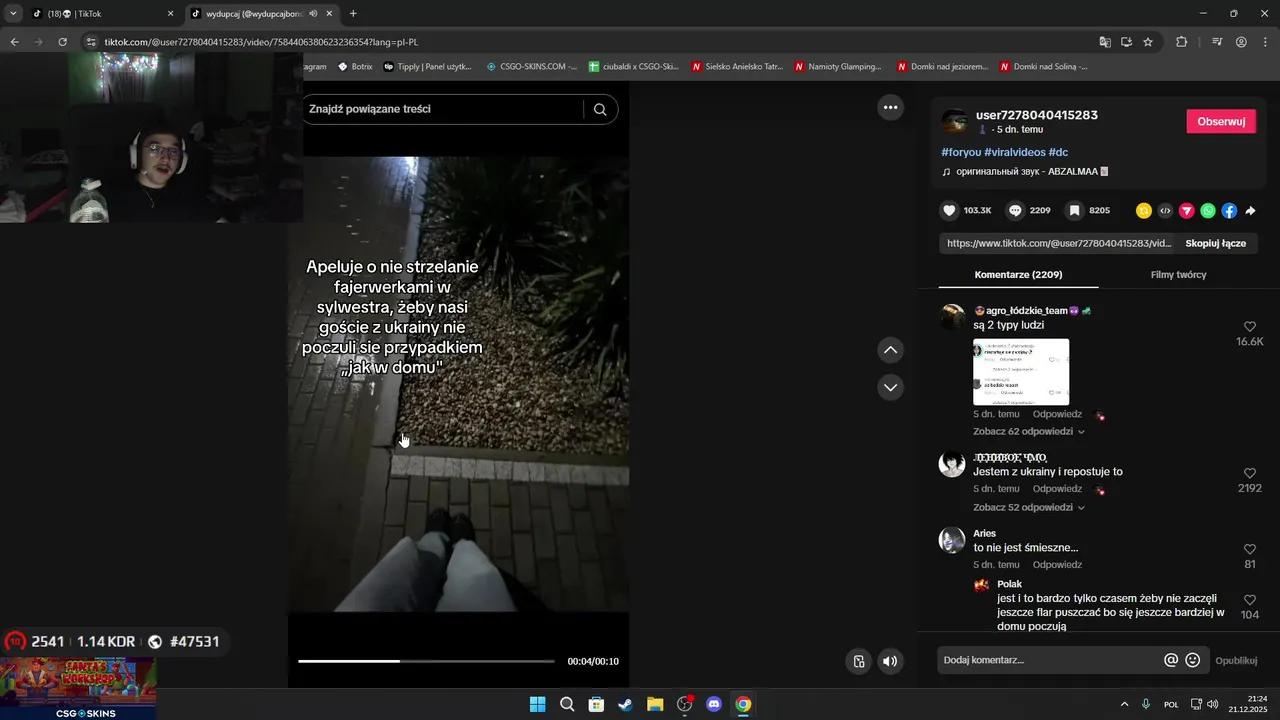
Task: Open the #dc hashtag
Action: (1058, 152)
